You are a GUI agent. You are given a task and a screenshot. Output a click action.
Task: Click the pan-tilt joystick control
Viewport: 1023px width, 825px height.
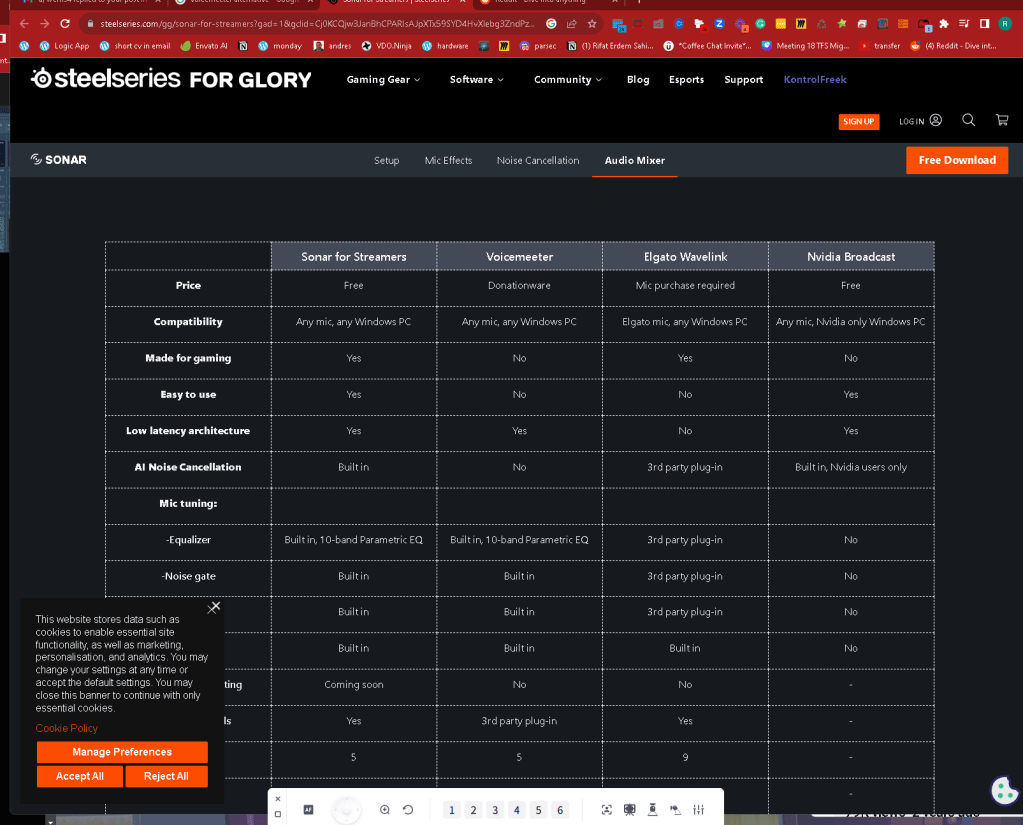click(347, 810)
